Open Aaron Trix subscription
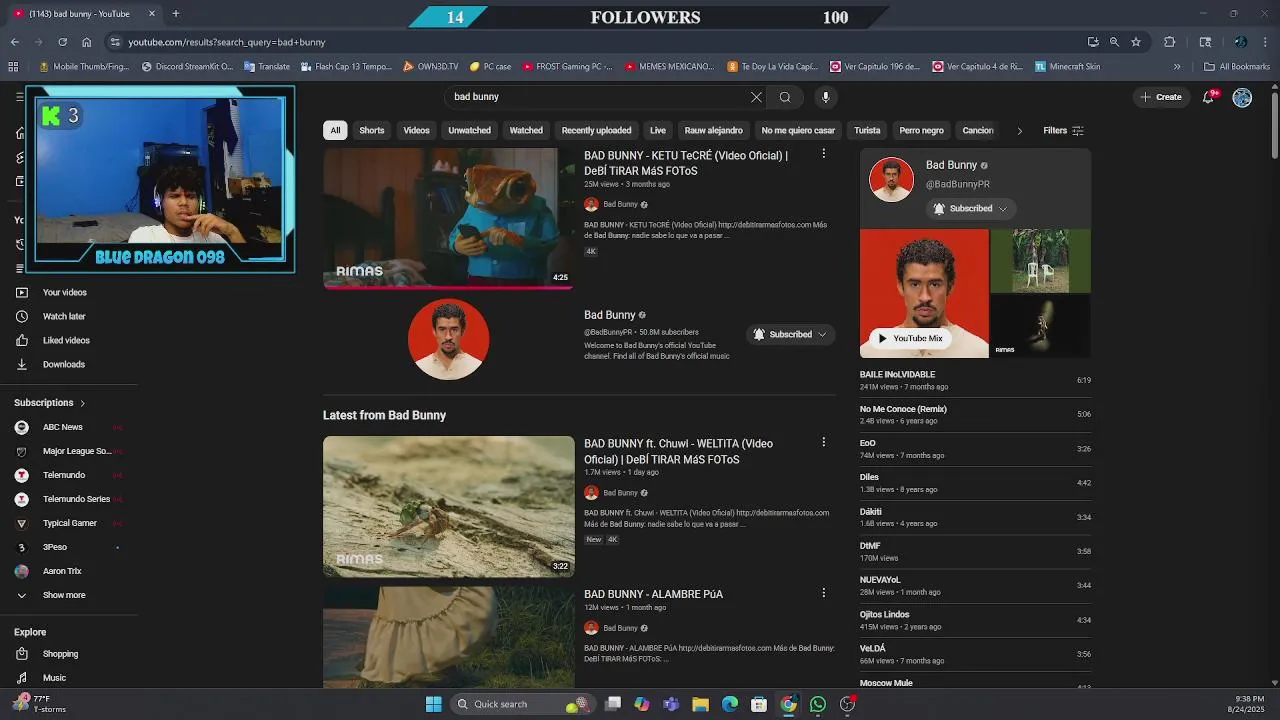Screen dimensions: 1280x720 62,571
